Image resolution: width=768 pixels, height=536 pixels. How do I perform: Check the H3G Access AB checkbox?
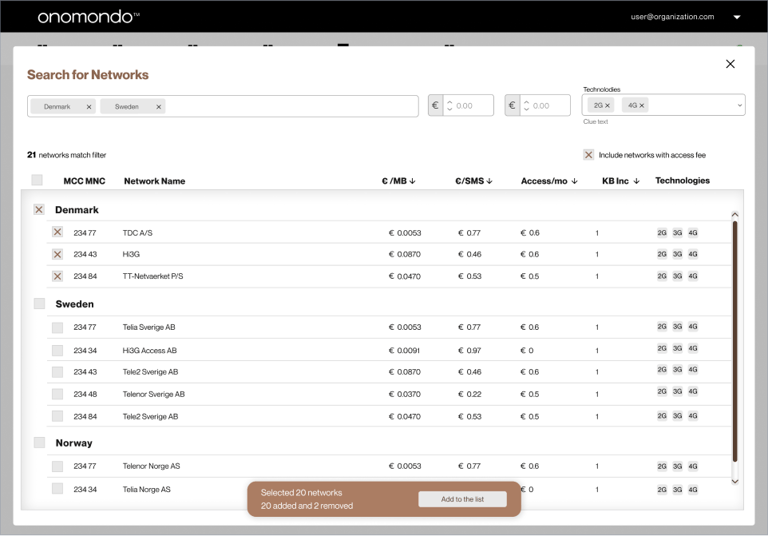(x=57, y=350)
